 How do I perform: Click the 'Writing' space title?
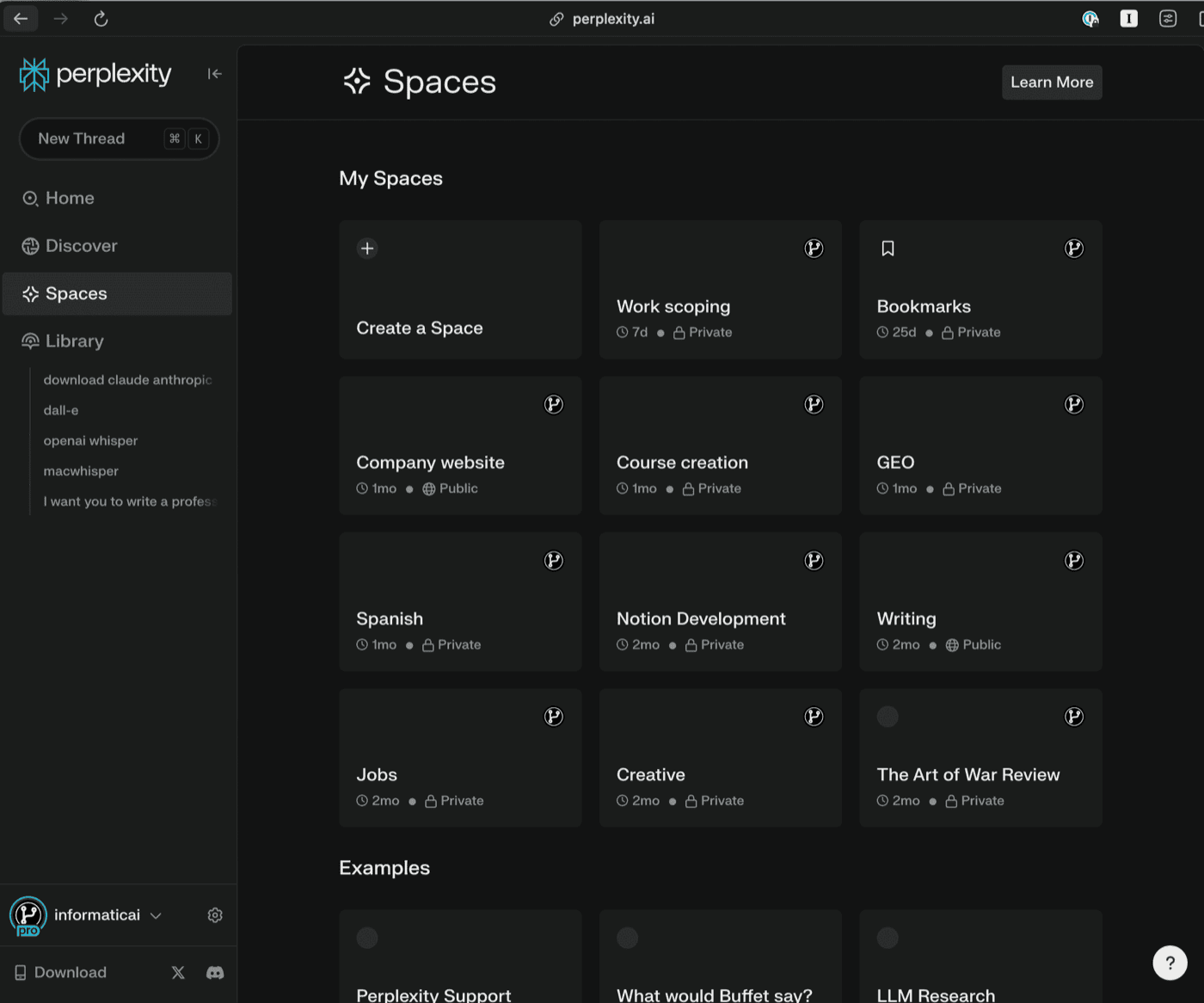tap(906, 619)
